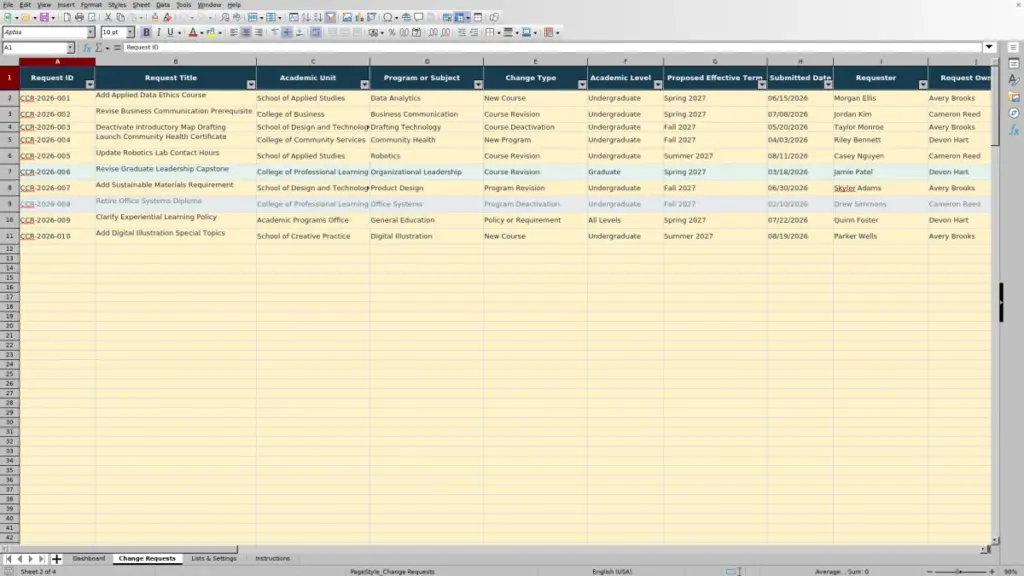Click the formula equals sign icon

[x=117, y=48]
